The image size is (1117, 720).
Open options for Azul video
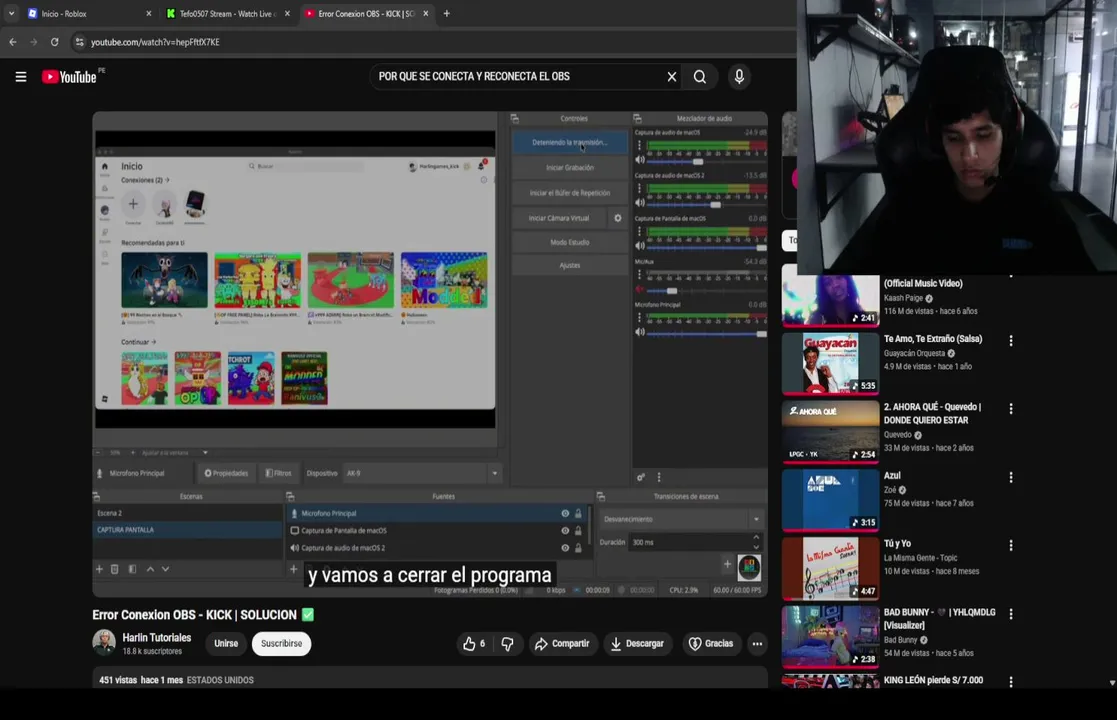[x=1011, y=477]
